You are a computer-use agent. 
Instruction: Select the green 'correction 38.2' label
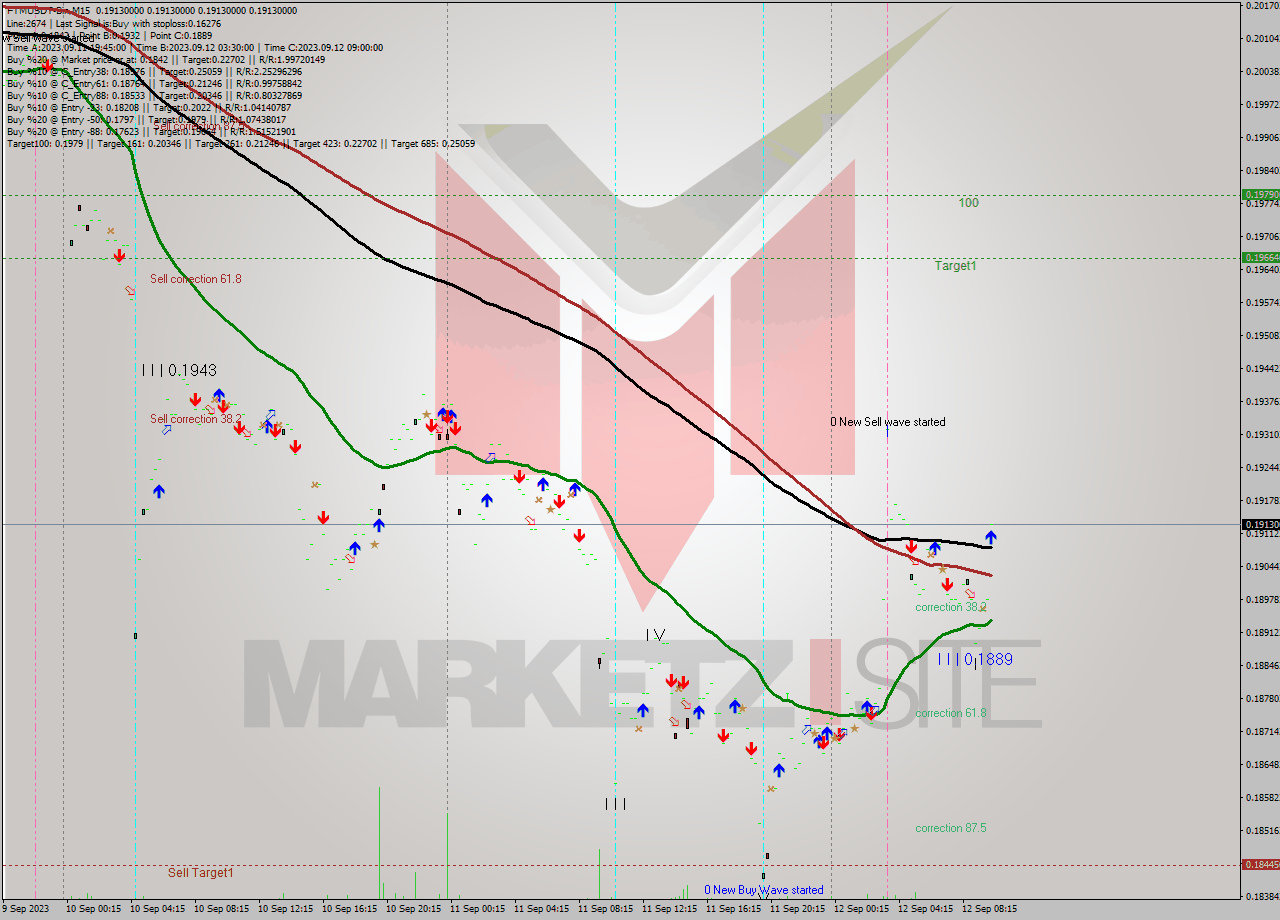951,607
